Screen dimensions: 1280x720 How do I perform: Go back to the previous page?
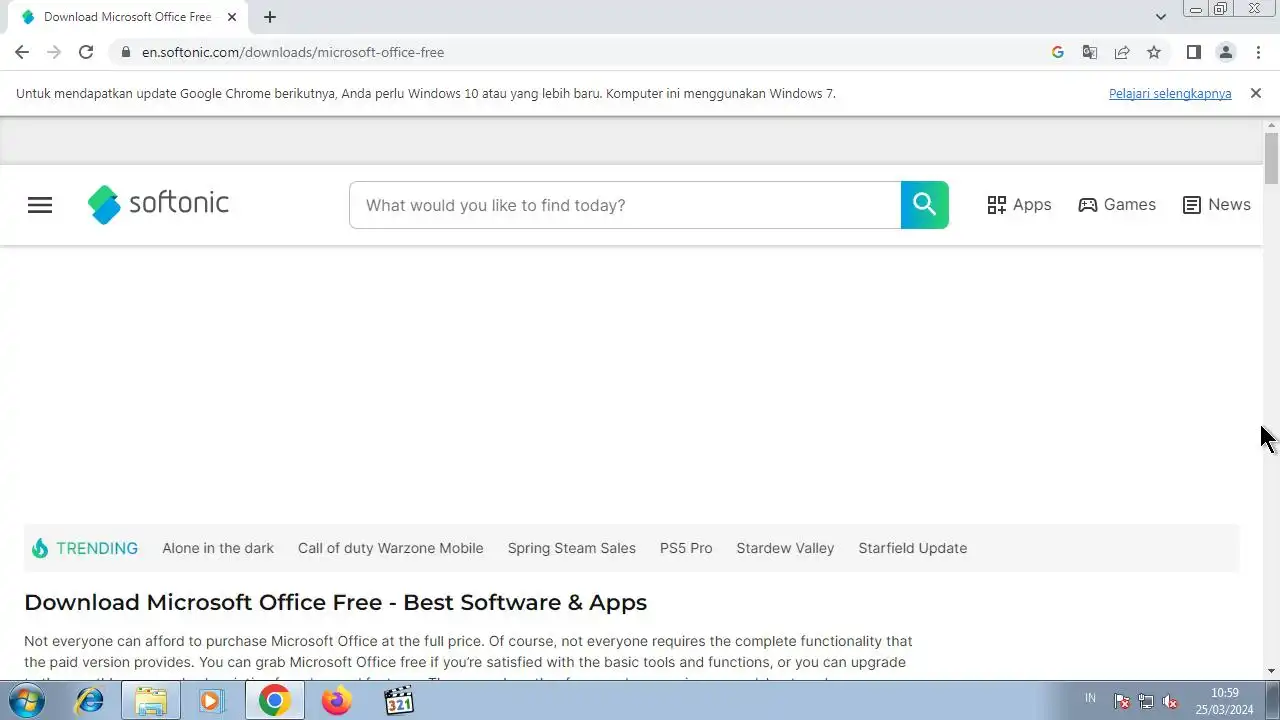coord(22,52)
